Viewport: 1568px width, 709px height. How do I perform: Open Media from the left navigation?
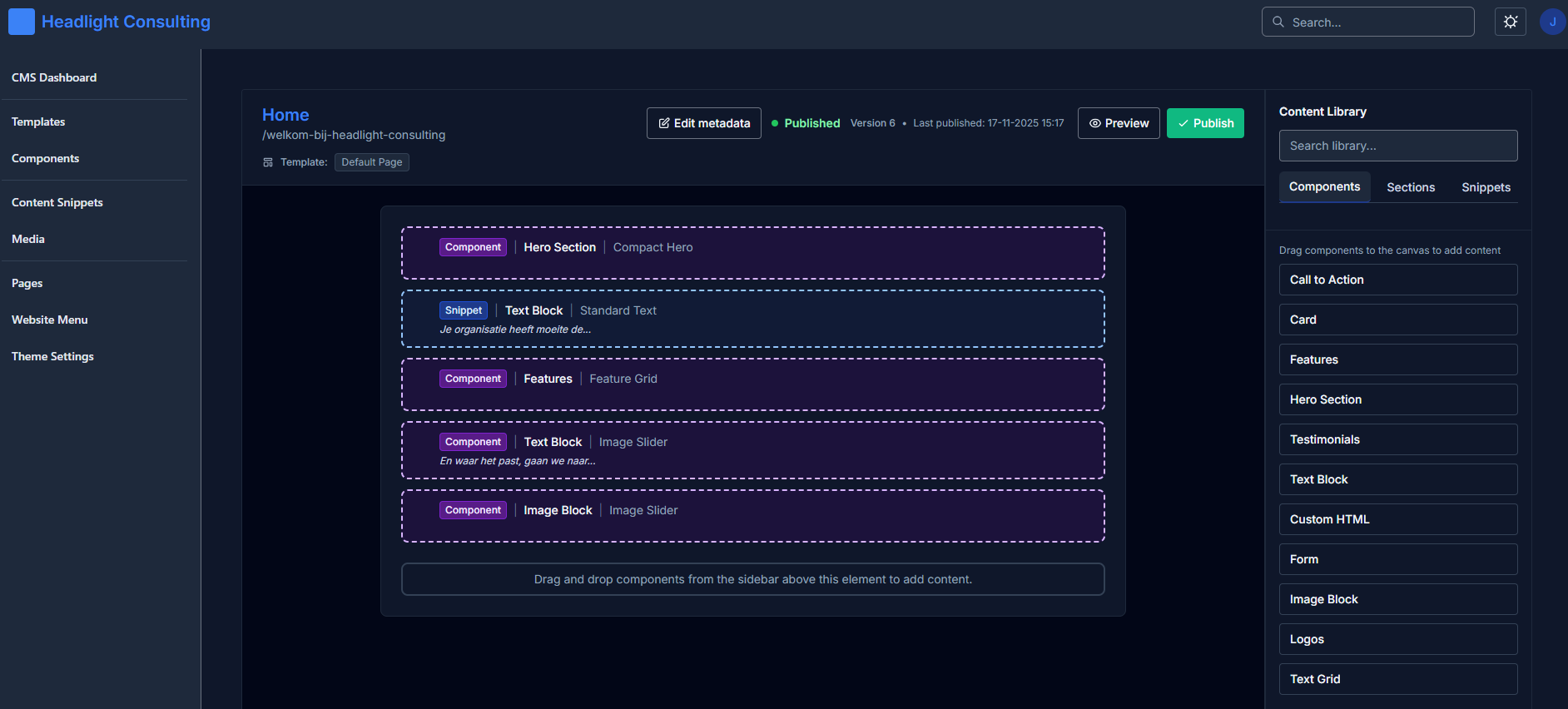click(x=28, y=239)
